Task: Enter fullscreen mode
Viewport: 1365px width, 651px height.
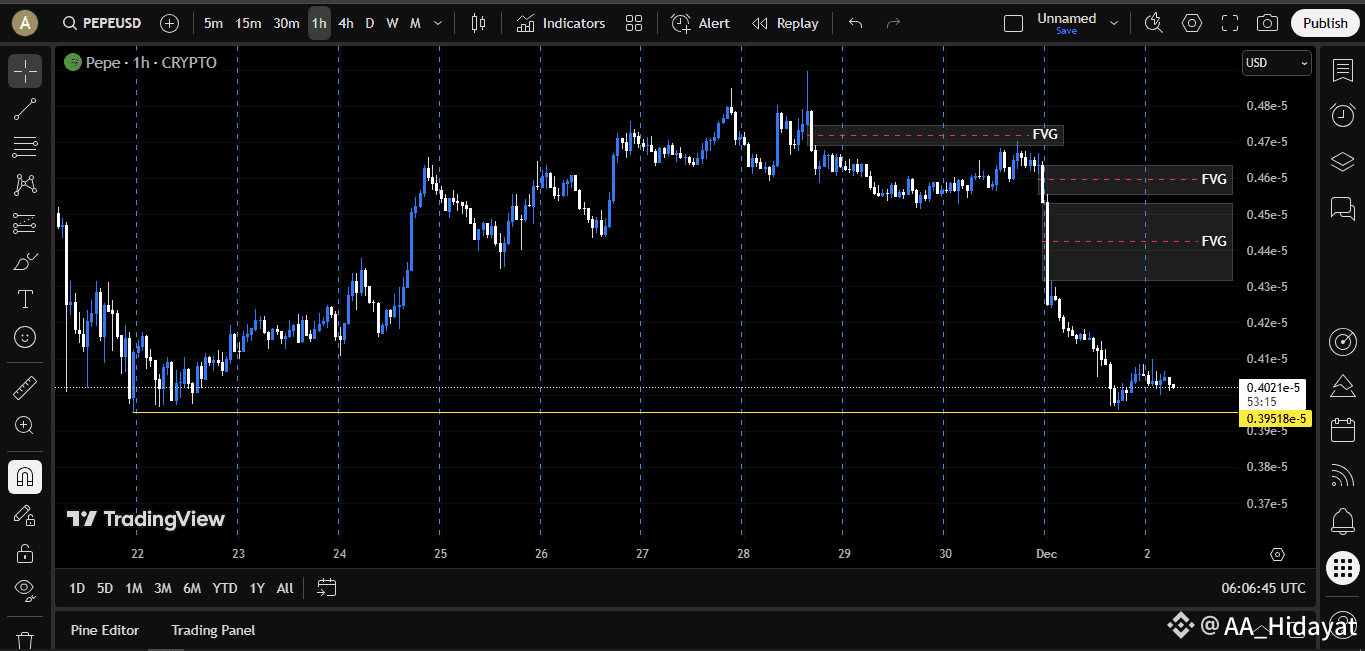Action: click(x=1230, y=23)
